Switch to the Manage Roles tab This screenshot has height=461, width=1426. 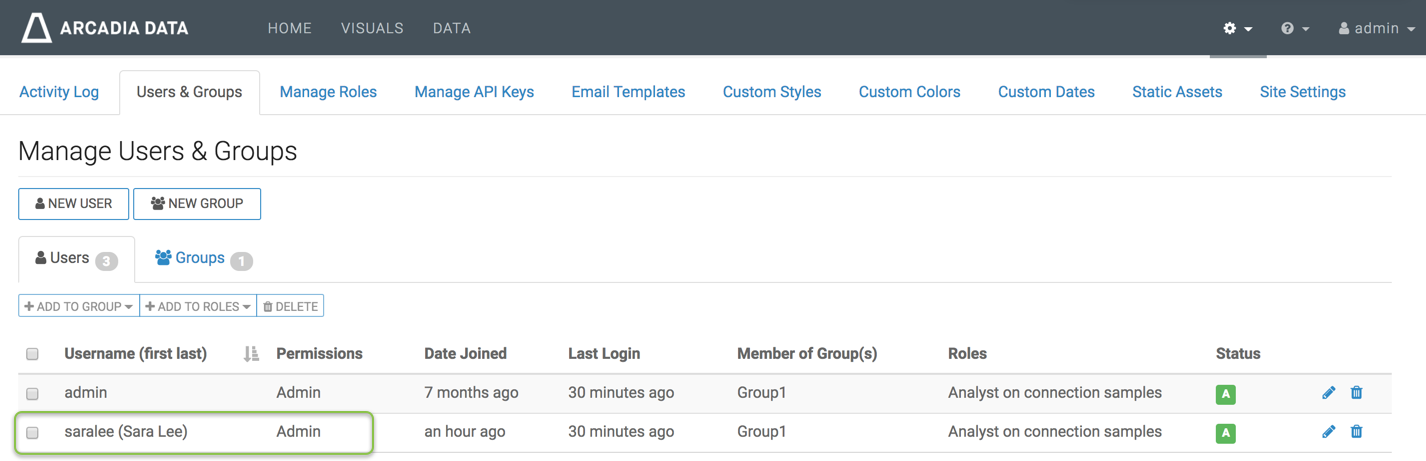(328, 92)
